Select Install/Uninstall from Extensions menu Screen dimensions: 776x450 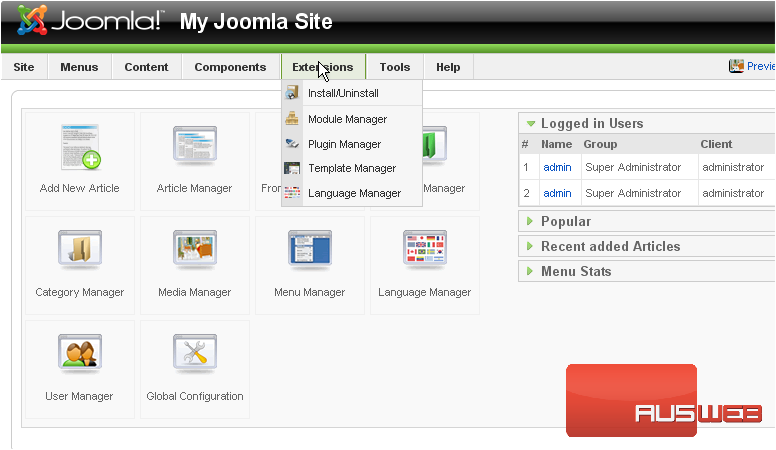(343, 93)
